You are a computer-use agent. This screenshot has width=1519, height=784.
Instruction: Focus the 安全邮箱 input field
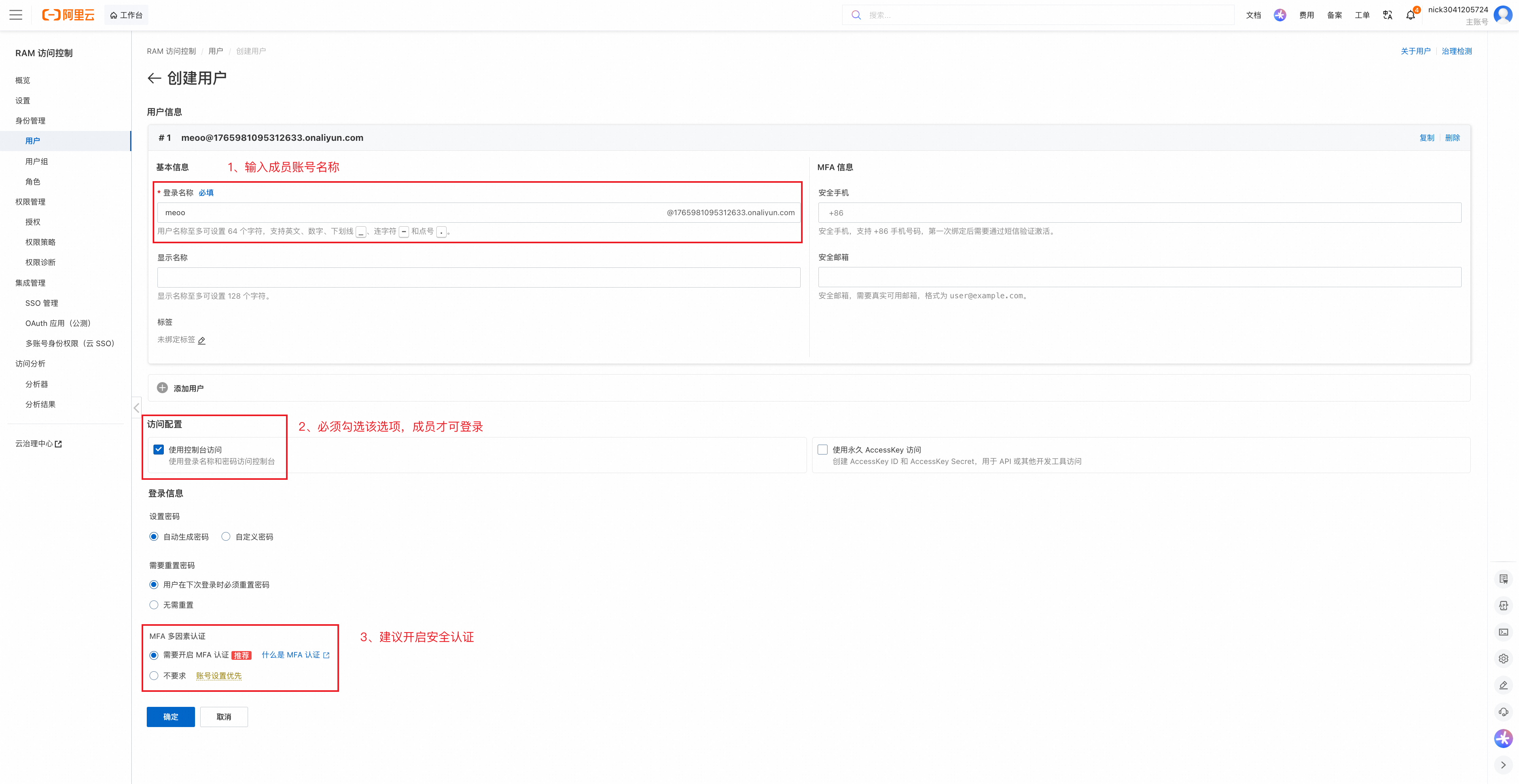[x=1139, y=277]
